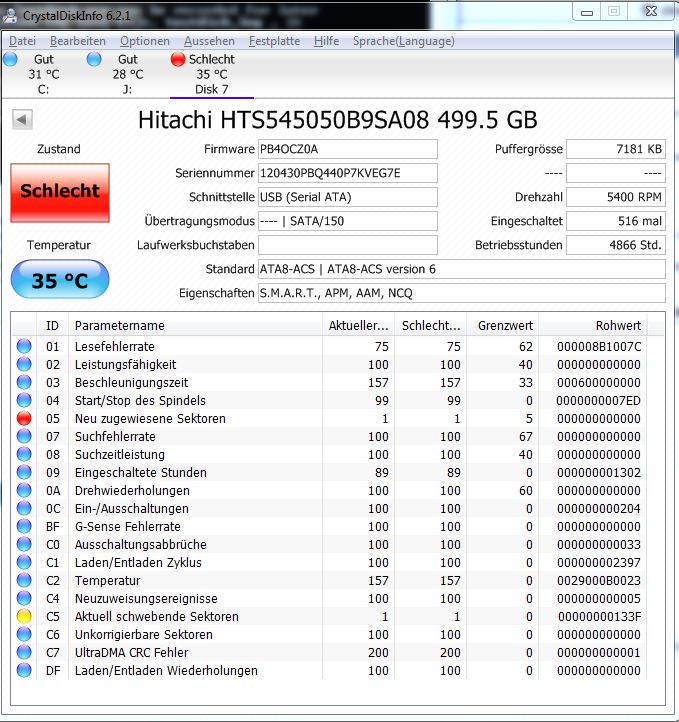Select the Disk 7 tab with Schlecht status
679x722 pixels.
point(212,74)
